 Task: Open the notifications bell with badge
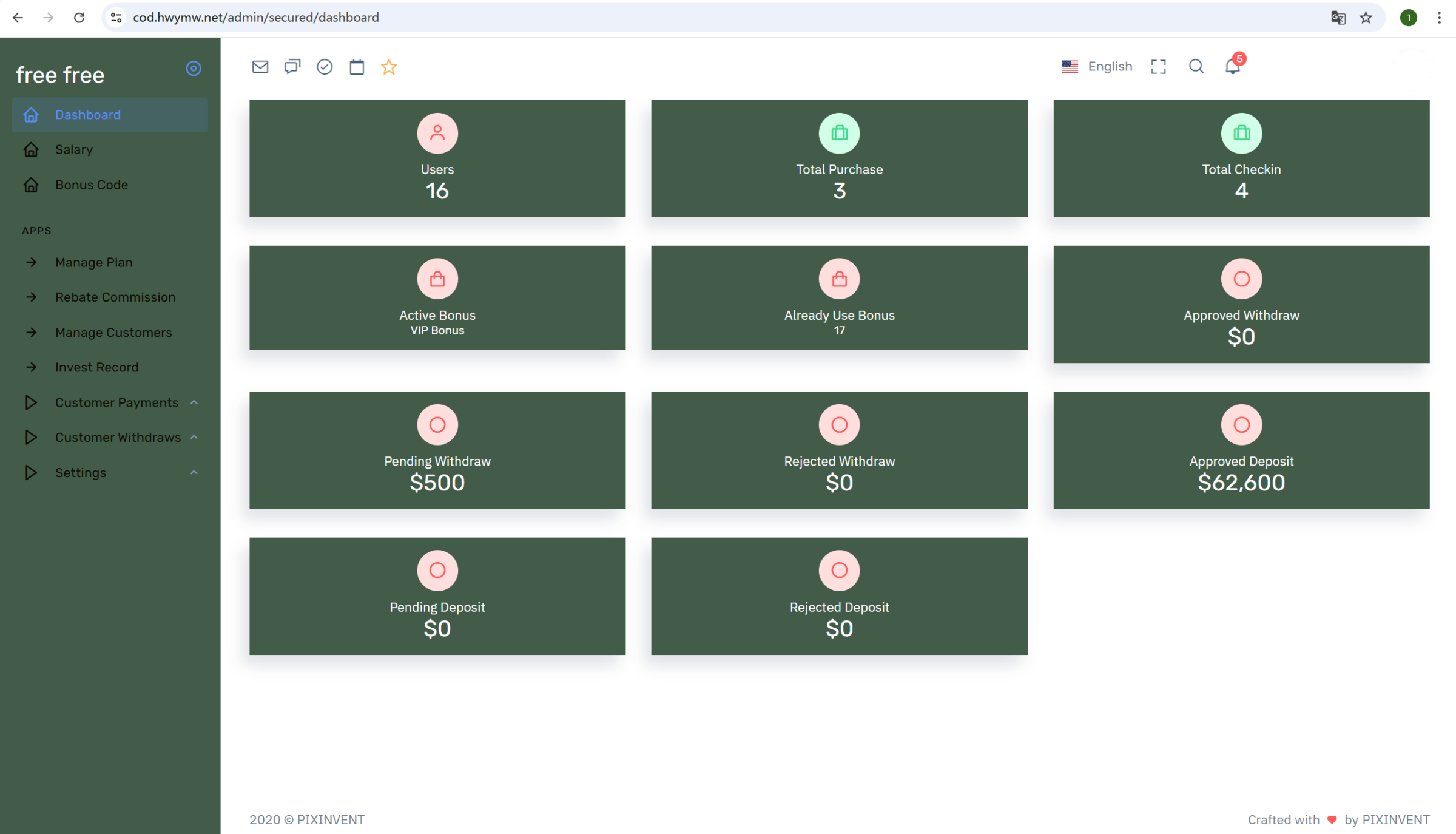pyautogui.click(x=1232, y=66)
